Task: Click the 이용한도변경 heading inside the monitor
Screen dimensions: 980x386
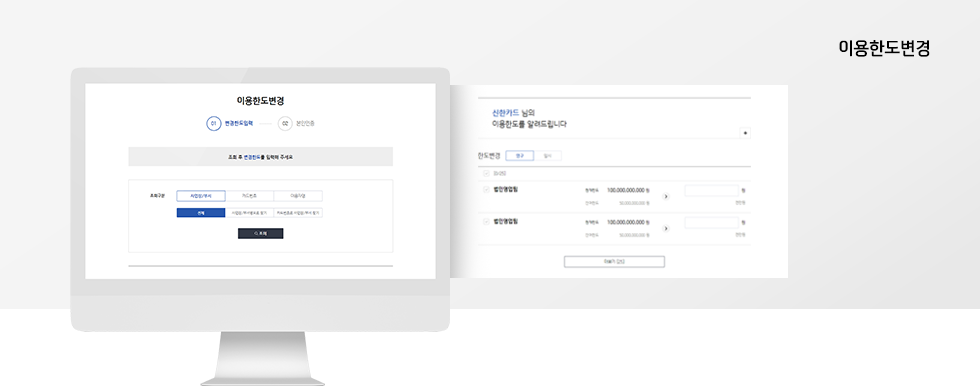Action: (x=261, y=101)
